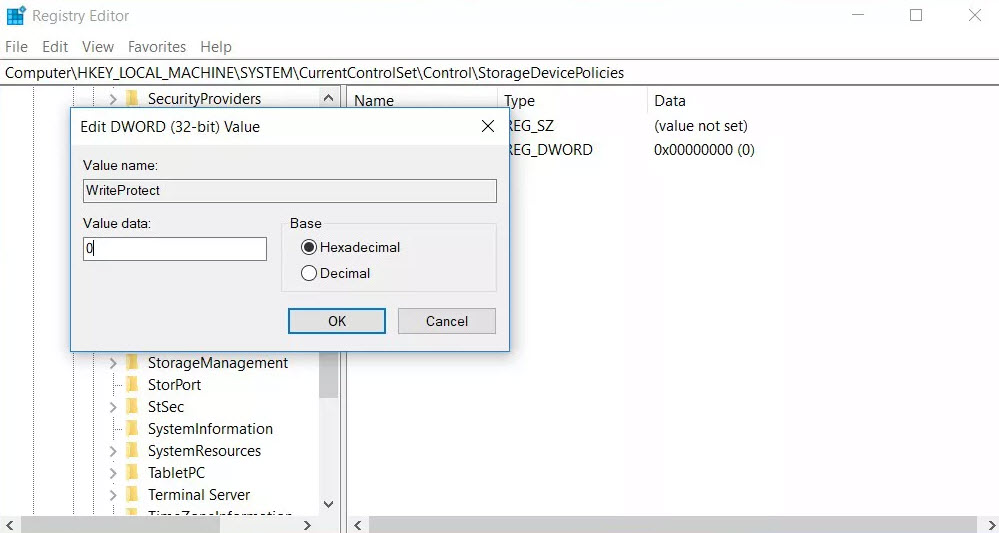Confirm the DWORD edit with OK
The image size is (999, 533).
click(336, 321)
